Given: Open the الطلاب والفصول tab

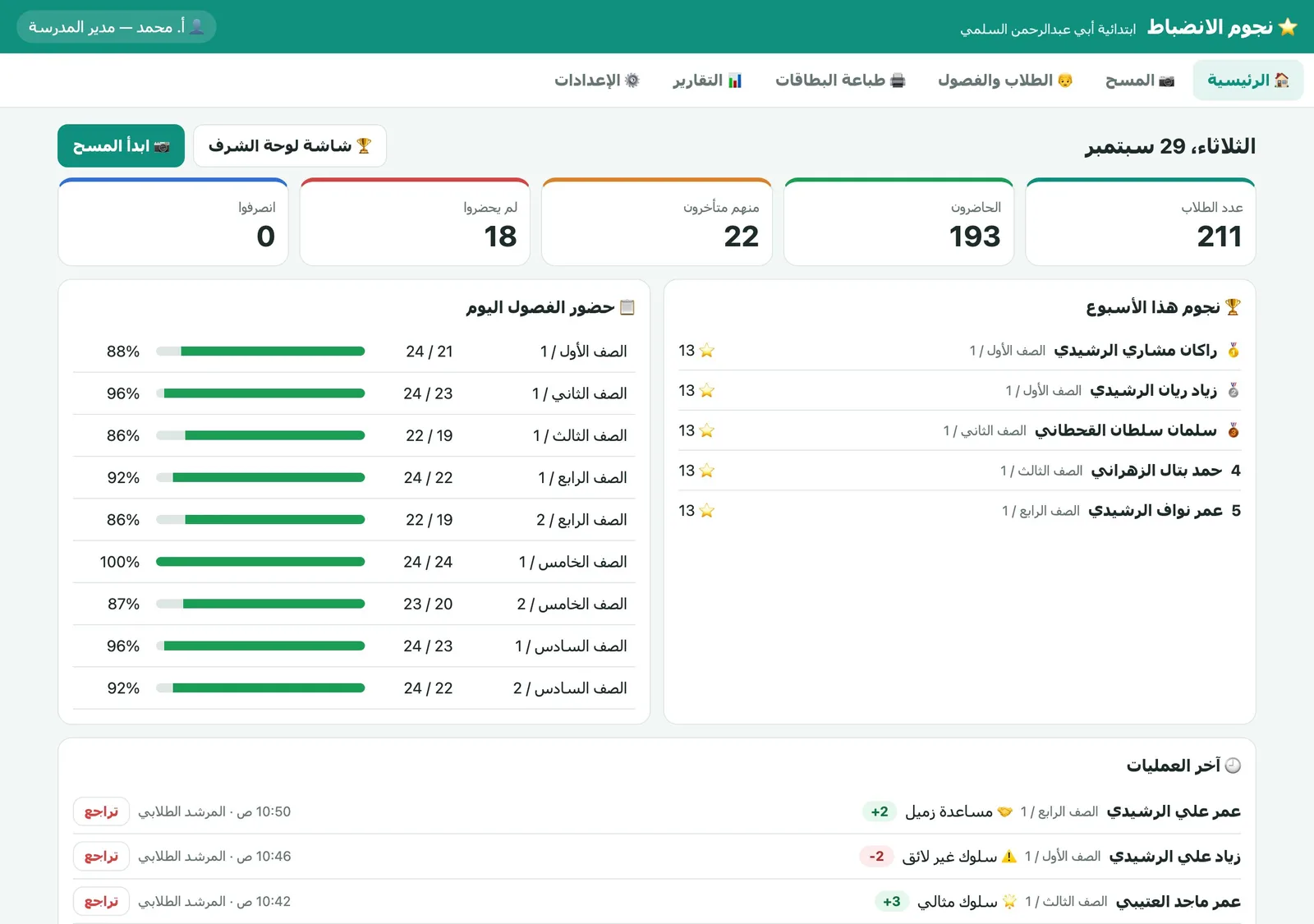Looking at the screenshot, I should click(1005, 80).
